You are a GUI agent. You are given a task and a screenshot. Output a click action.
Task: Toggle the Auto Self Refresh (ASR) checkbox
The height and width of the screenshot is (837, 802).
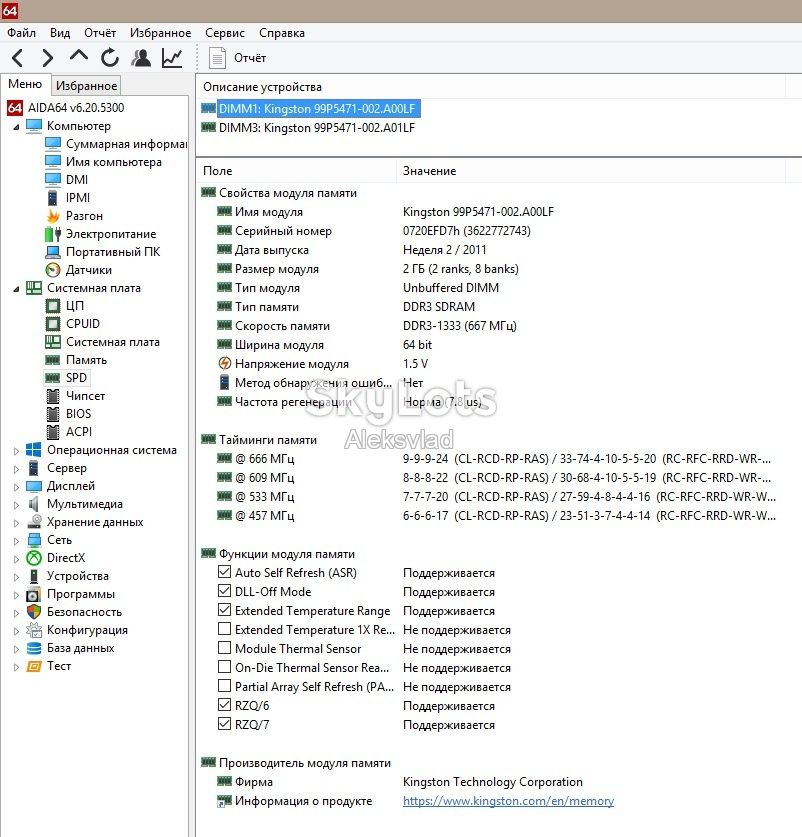(224, 572)
